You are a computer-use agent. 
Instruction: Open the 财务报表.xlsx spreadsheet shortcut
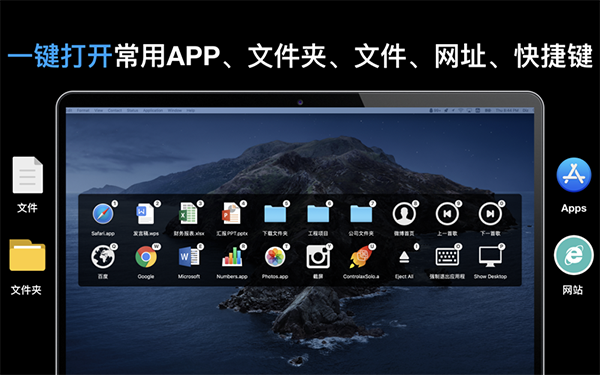[189, 214]
